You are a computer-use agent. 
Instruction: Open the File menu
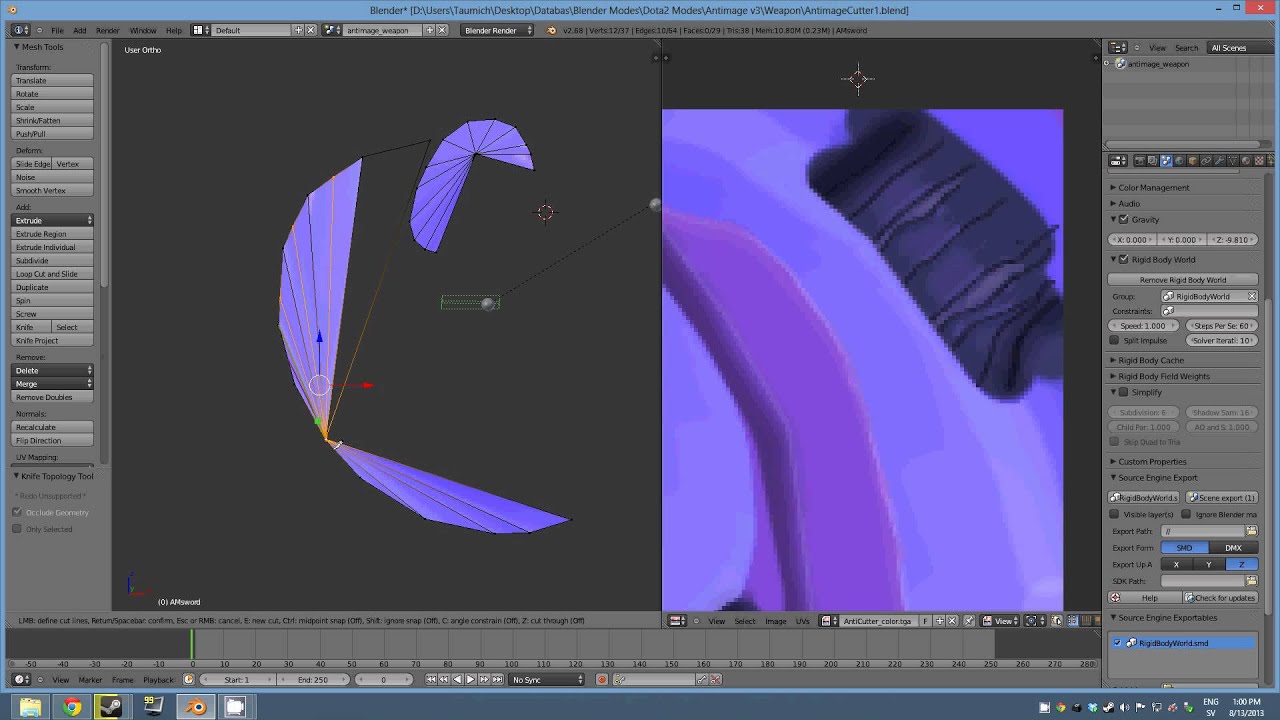(57, 31)
